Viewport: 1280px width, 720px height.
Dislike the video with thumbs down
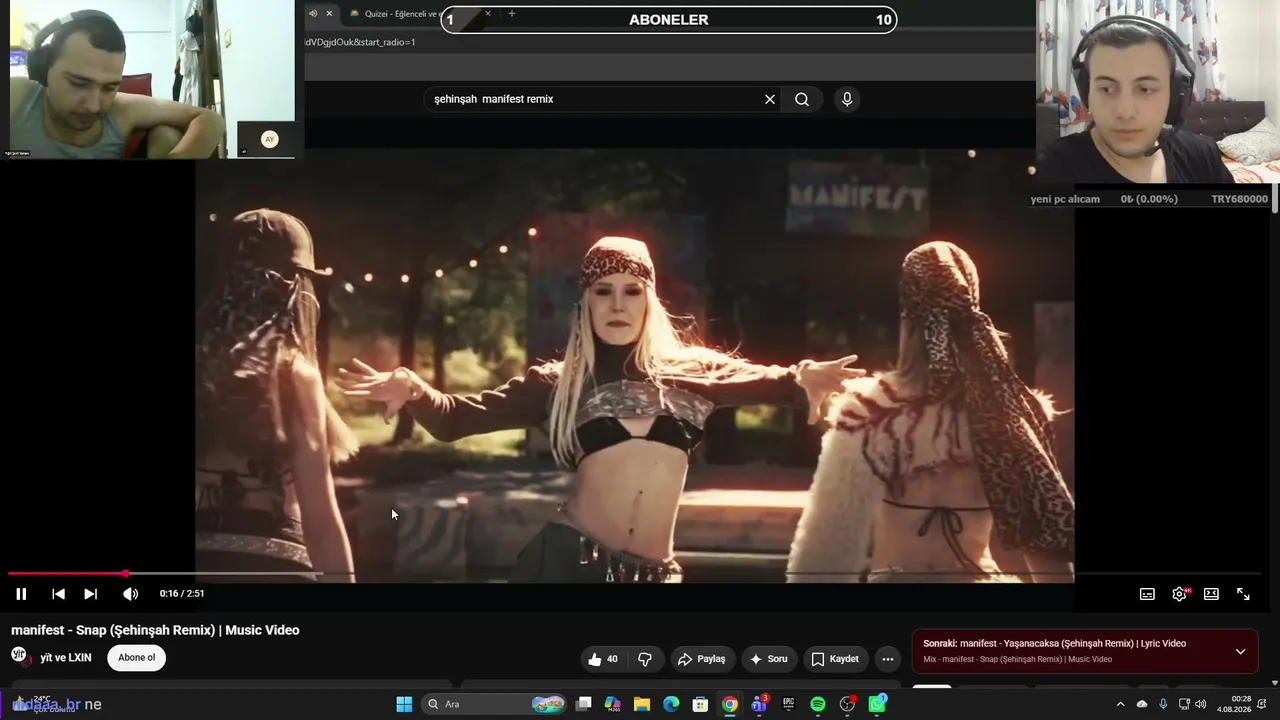(645, 659)
